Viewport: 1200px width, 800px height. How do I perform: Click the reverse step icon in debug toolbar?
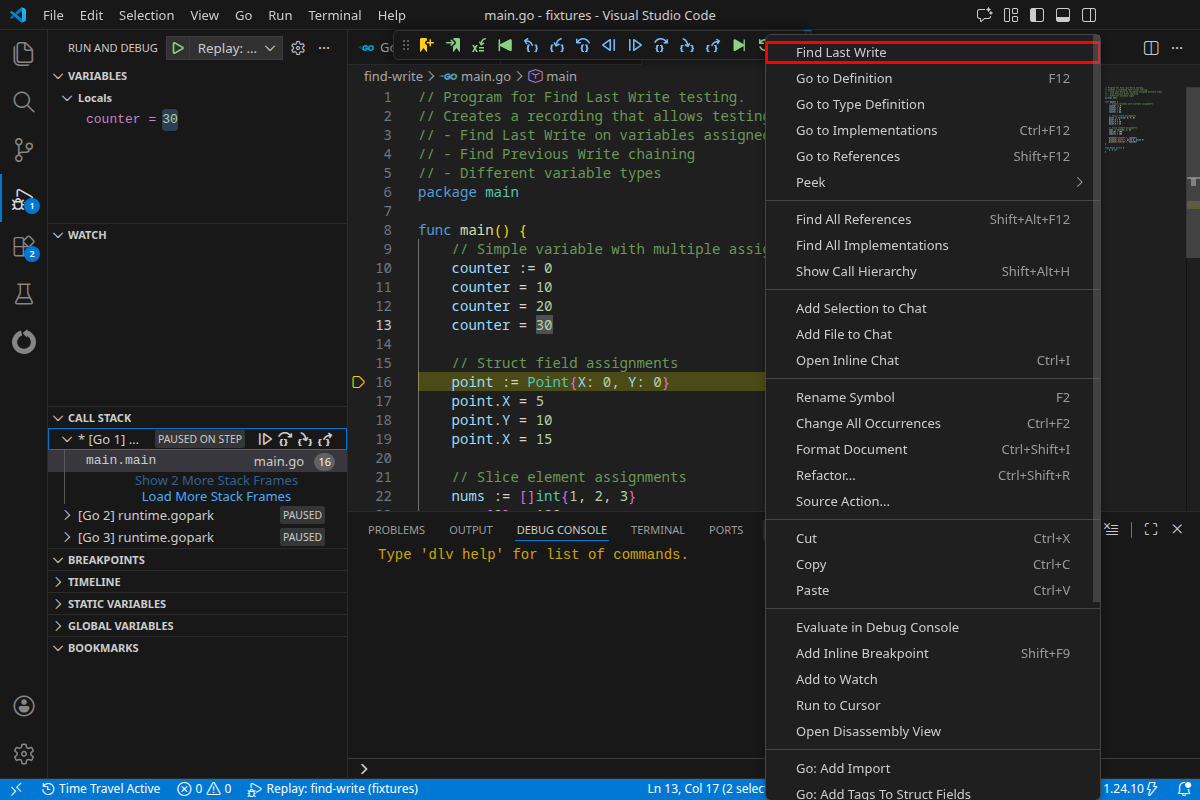pos(610,47)
